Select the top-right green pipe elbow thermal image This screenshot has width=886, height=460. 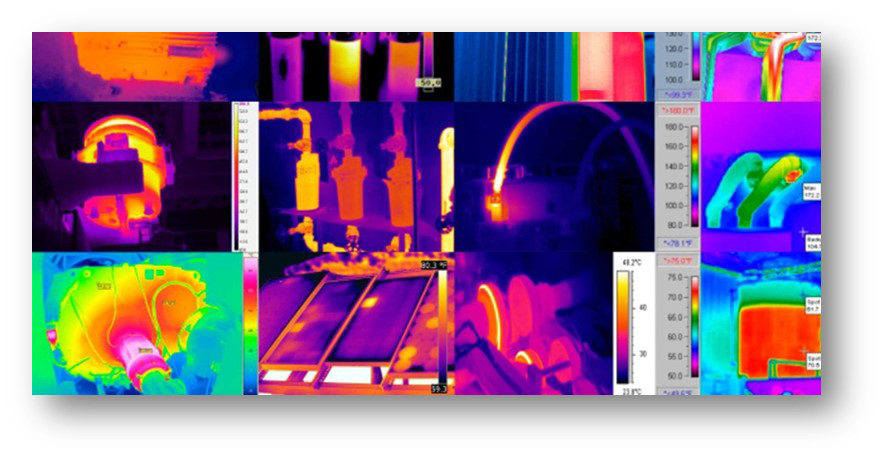760,66
